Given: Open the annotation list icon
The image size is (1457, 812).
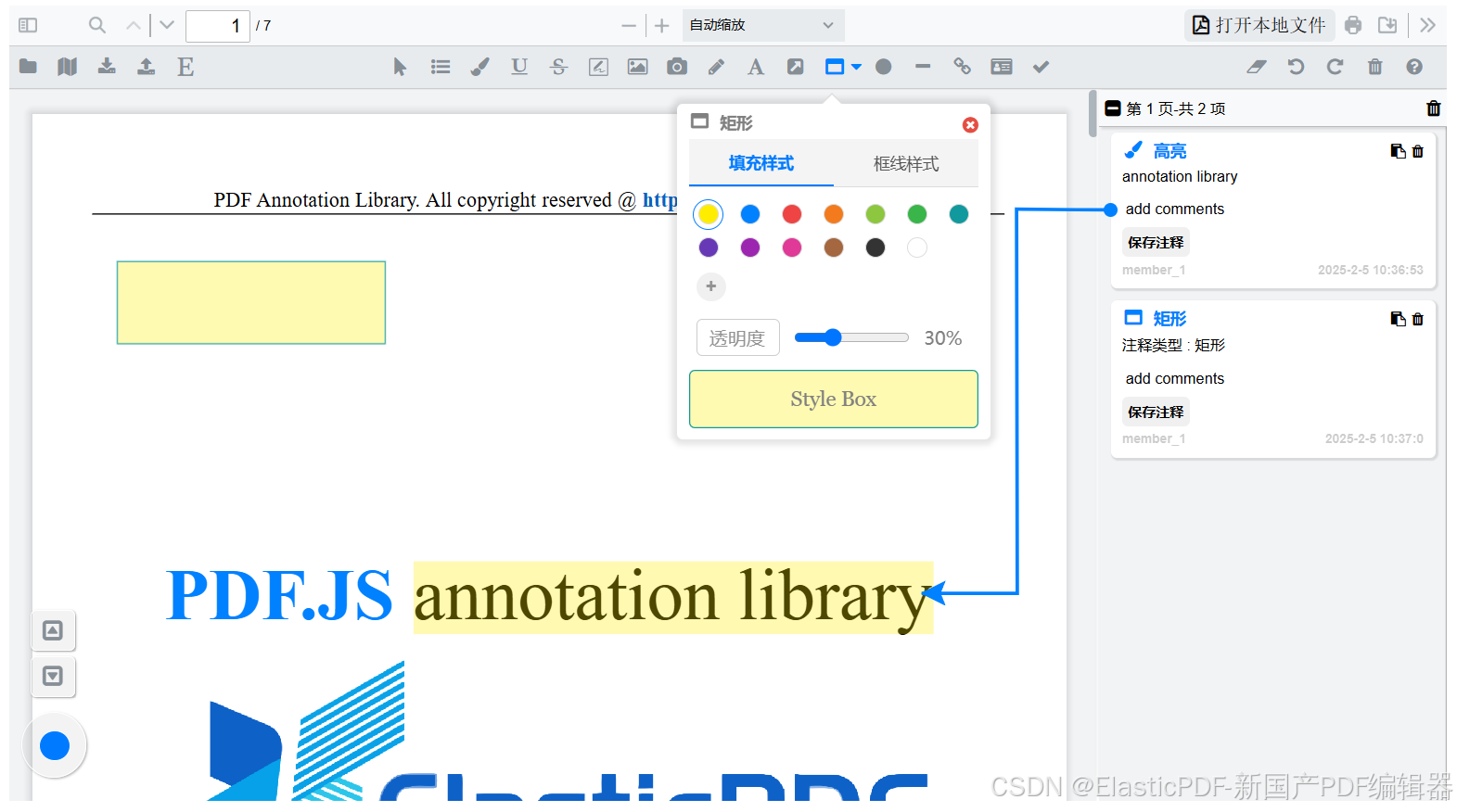Looking at the screenshot, I should (441, 67).
